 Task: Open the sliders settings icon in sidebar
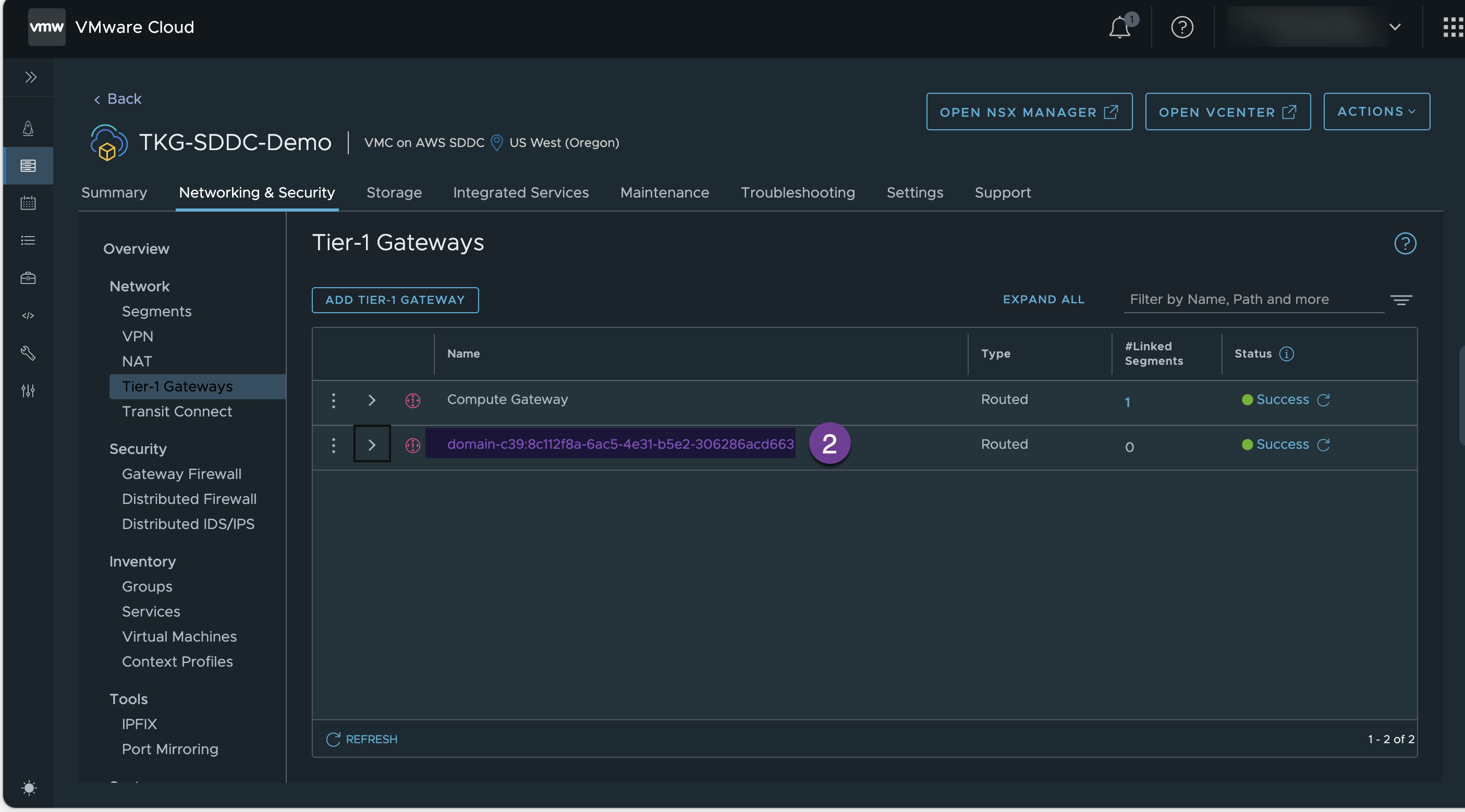pos(28,391)
